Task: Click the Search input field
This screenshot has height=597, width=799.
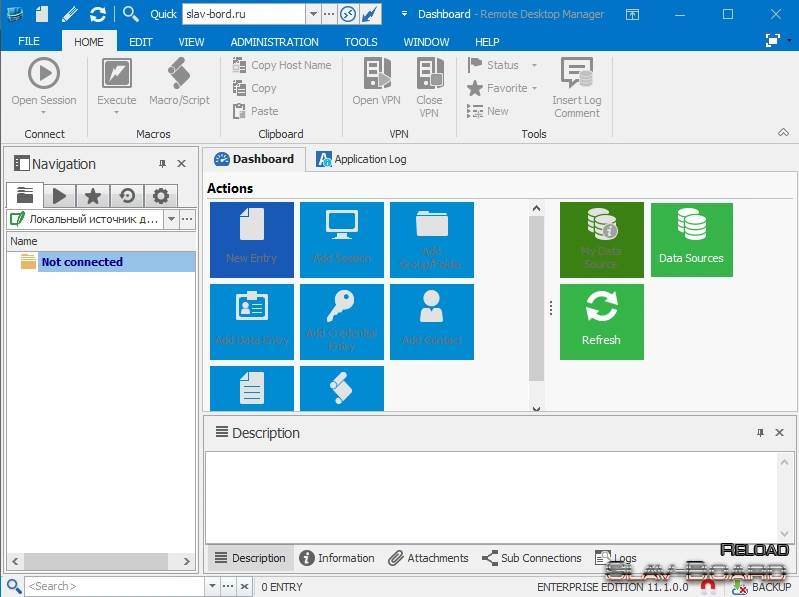Action: pos(115,586)
